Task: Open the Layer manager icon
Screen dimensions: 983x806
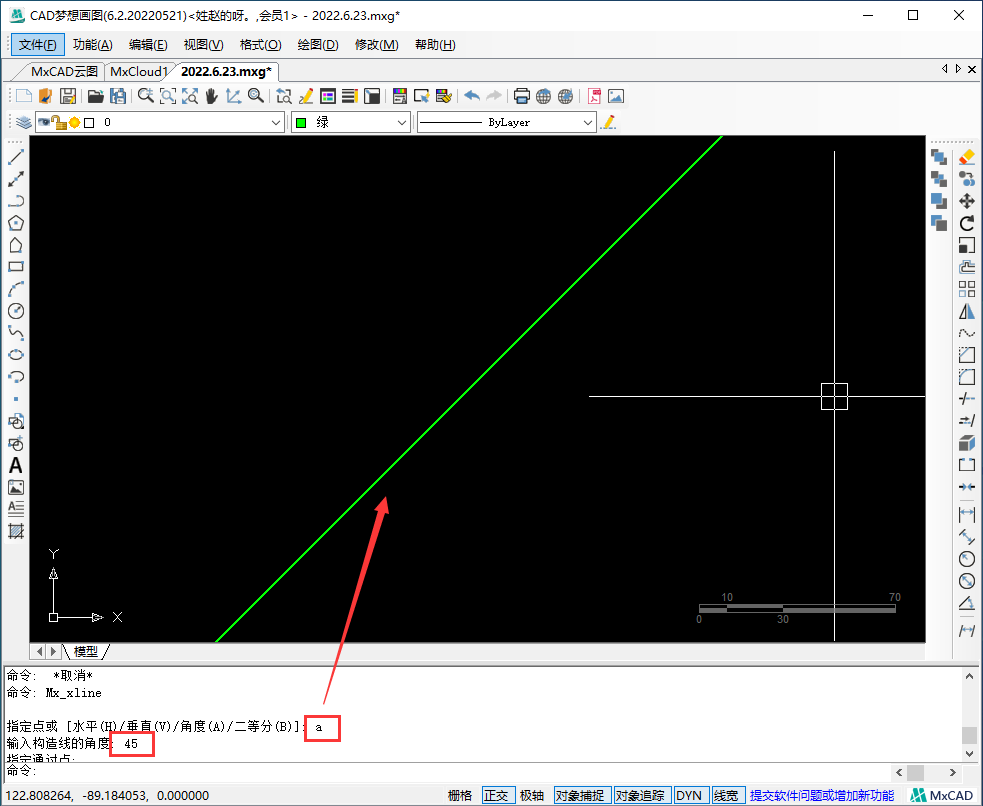Action: tap(24, 122)
